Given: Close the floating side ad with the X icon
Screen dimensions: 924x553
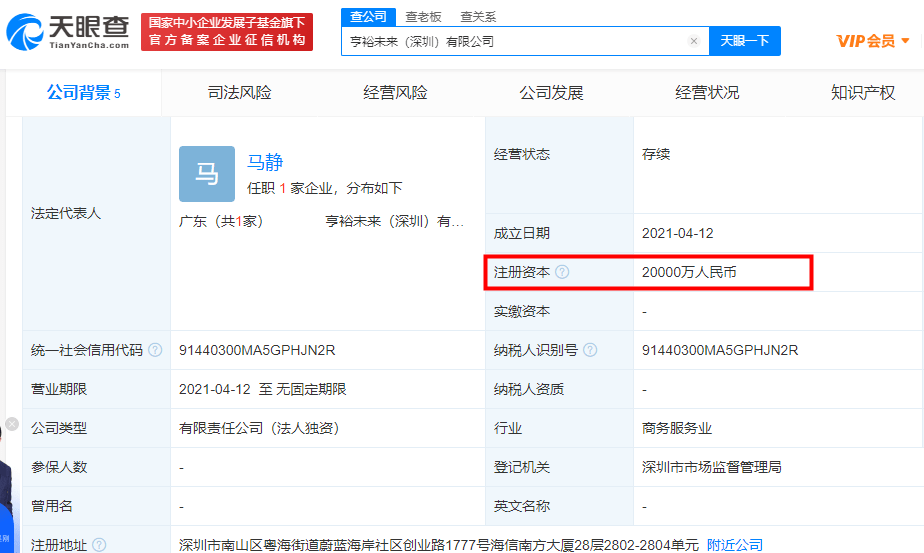Looking at the screenshot, I should (x=12, y=424).
